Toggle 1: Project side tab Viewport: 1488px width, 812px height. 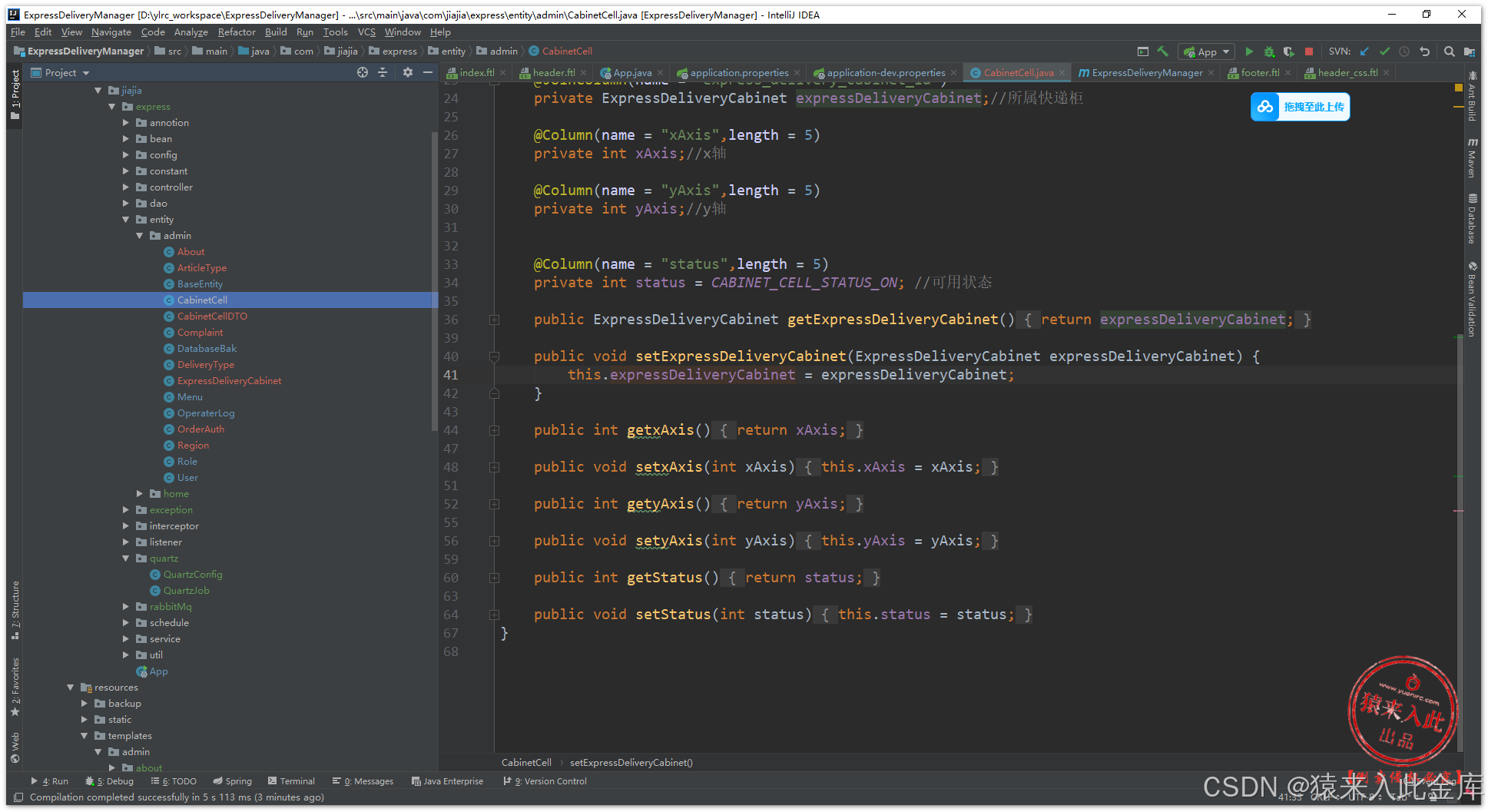pyautogui.click(x=15, y=94)
